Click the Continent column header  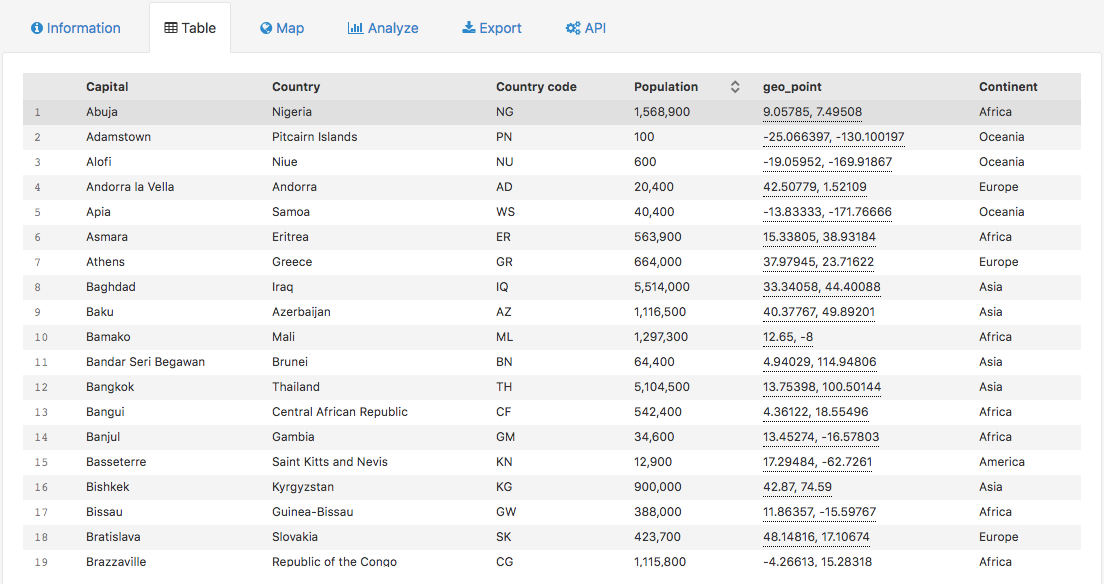coord(1008,87)
